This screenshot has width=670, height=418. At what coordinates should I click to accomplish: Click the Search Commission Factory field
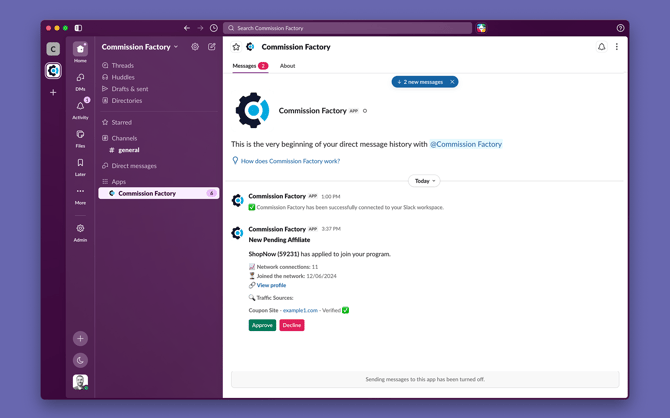347,28
